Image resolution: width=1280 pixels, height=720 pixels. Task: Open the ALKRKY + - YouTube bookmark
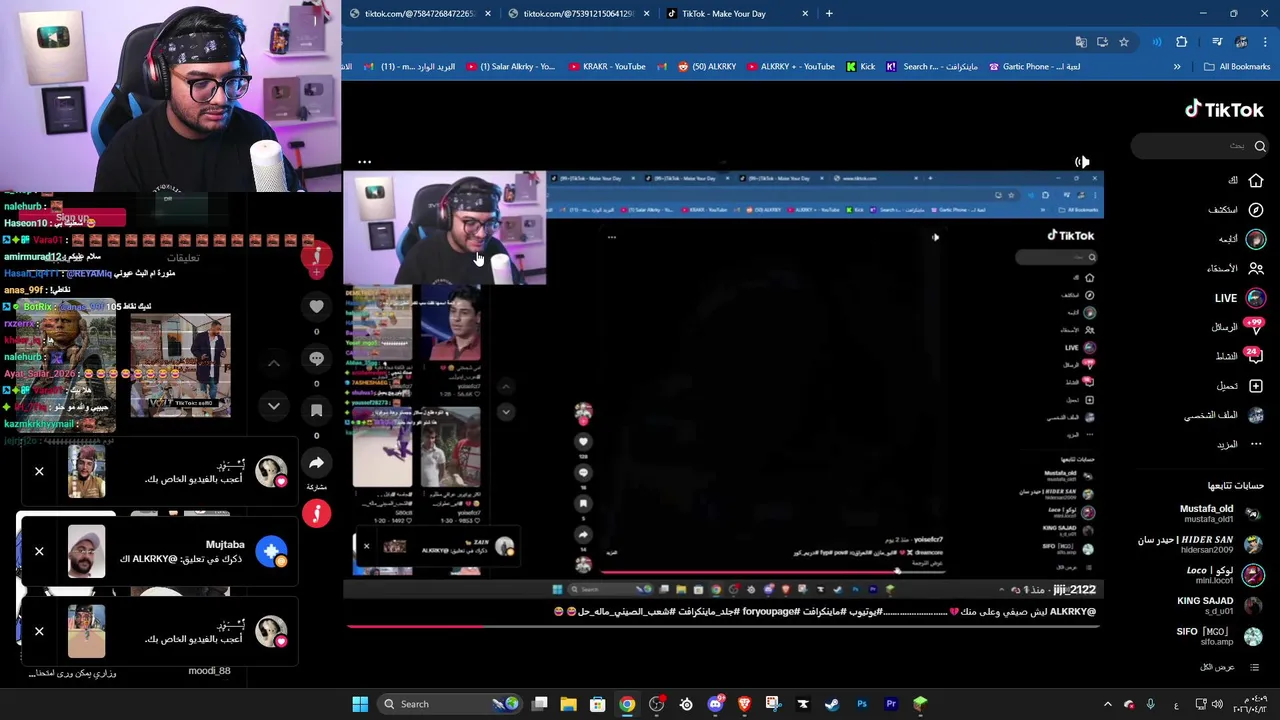pos(791,67)
